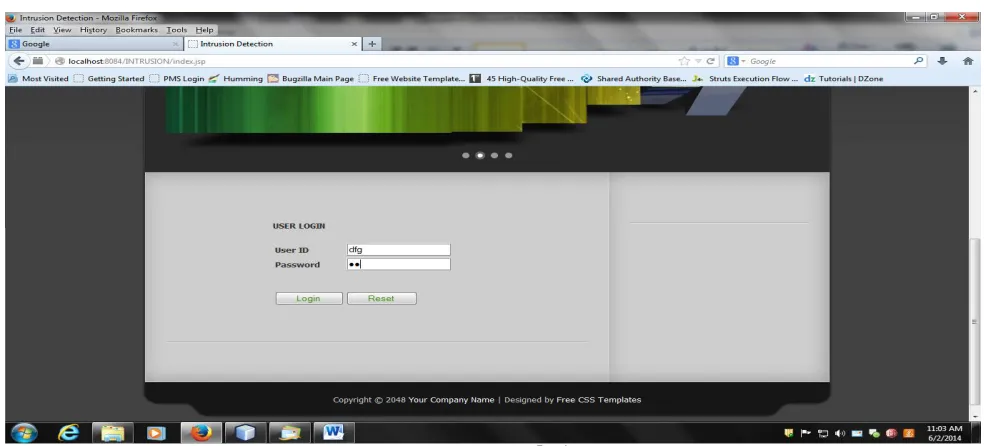Viewport: 984px width, 446px height.
Task: Go to the Home page icon
Action: coord(968,61)
